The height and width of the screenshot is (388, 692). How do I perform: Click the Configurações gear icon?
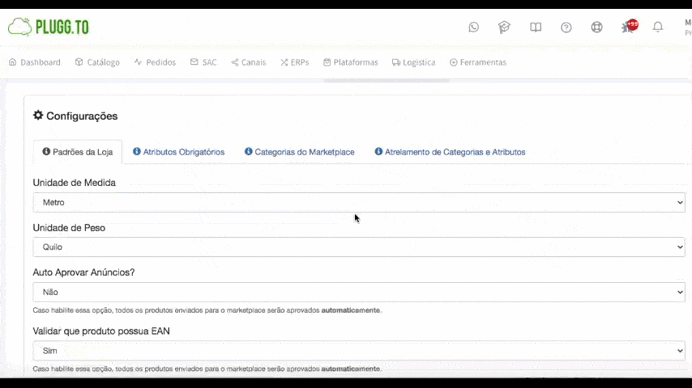click(x=38, y=115)
